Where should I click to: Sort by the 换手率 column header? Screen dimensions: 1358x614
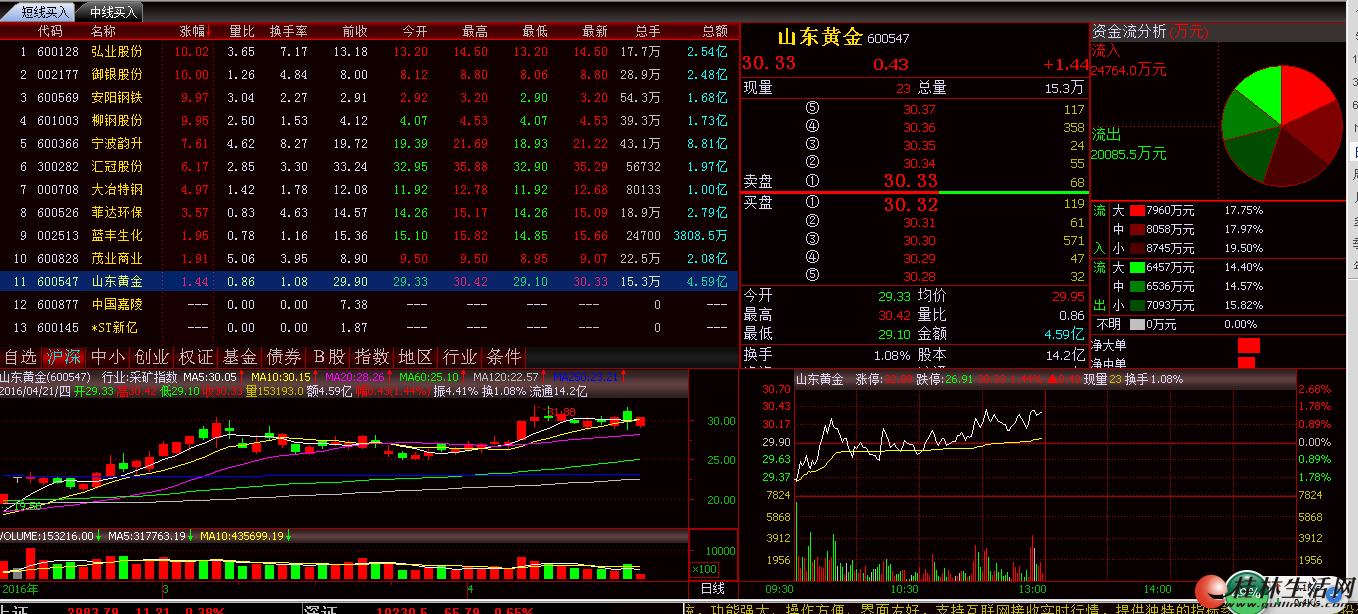click(288, 31)
